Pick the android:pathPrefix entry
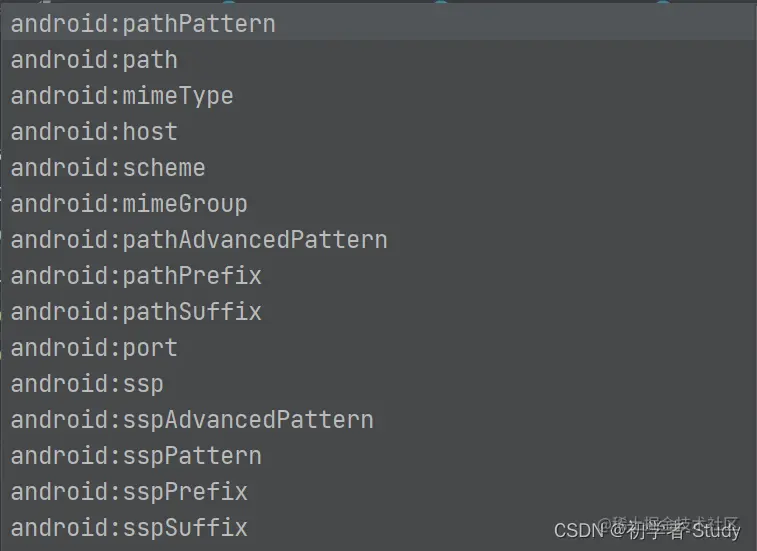The image size is (757, 551). (x=136, y=276)
